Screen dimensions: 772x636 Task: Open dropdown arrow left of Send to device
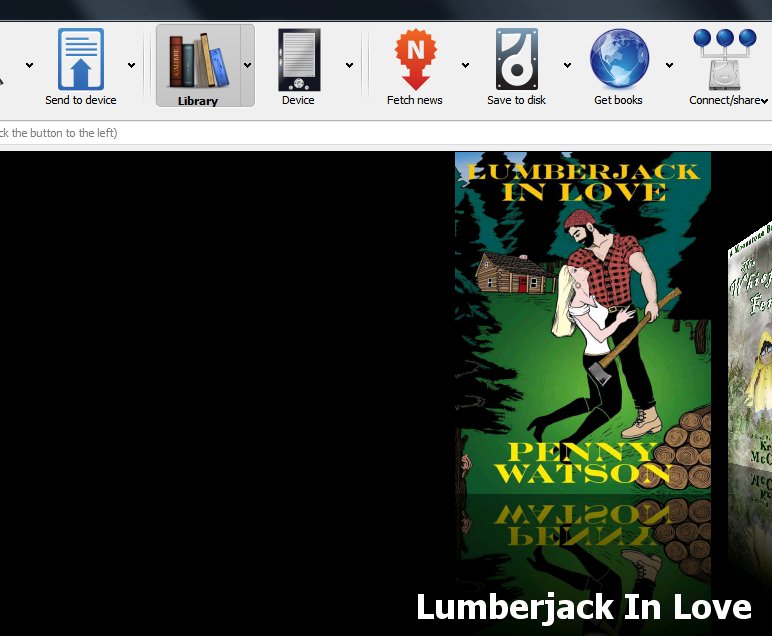[x=30, y=65]
